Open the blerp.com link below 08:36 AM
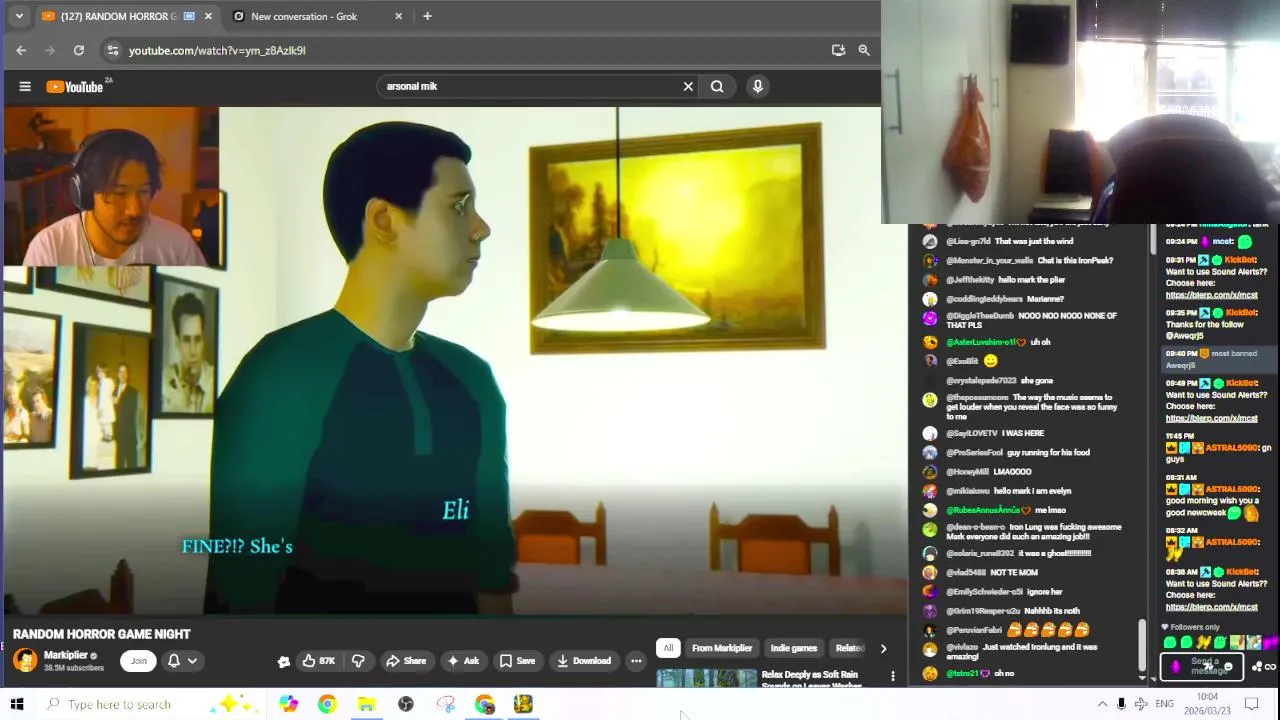Image resolution: width=1280 pixels, height=720 pixels. (1211, 607)
